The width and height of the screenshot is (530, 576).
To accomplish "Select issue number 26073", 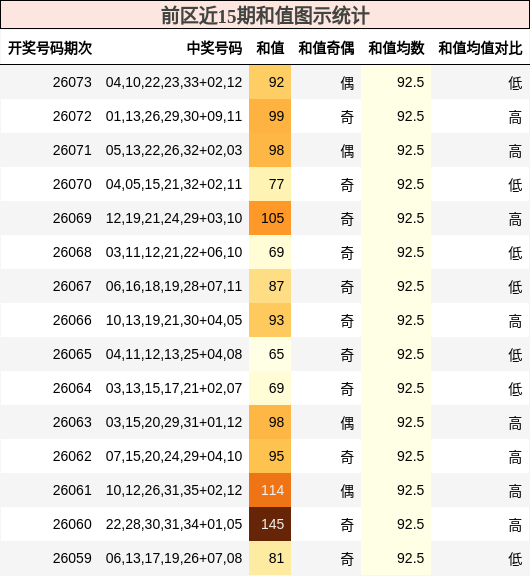I will (72, 82).
